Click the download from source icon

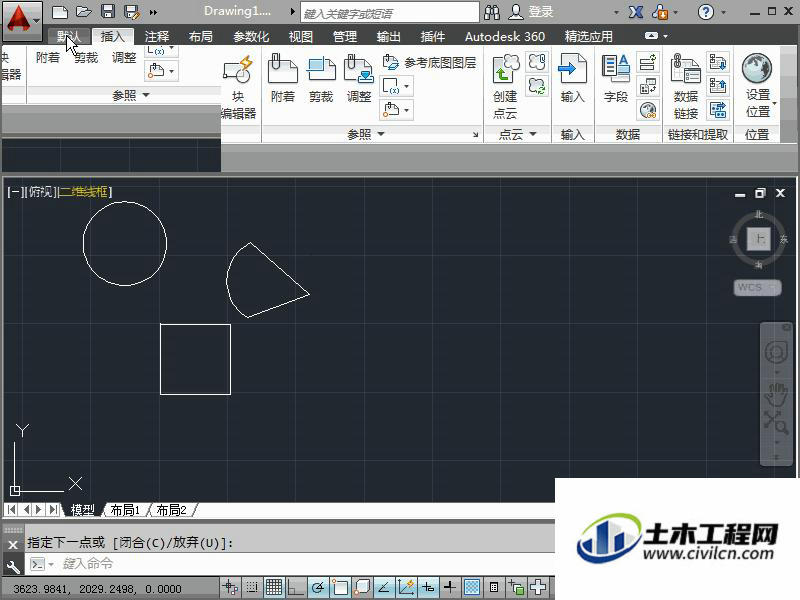[x=718, y=62]
